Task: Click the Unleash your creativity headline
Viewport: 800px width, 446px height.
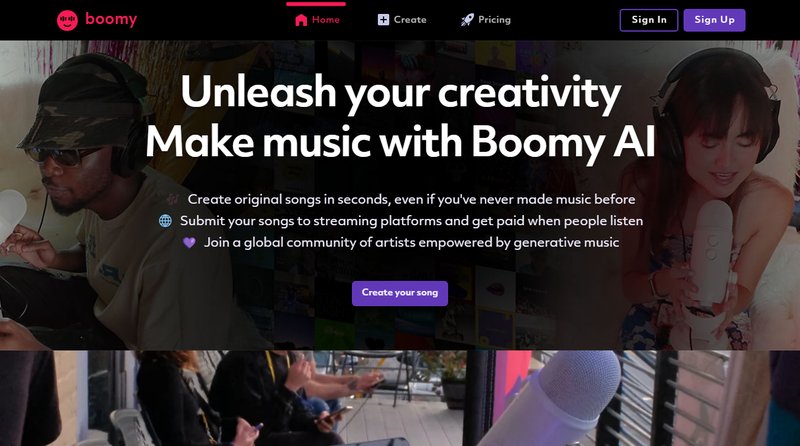Action: (401, 93)
